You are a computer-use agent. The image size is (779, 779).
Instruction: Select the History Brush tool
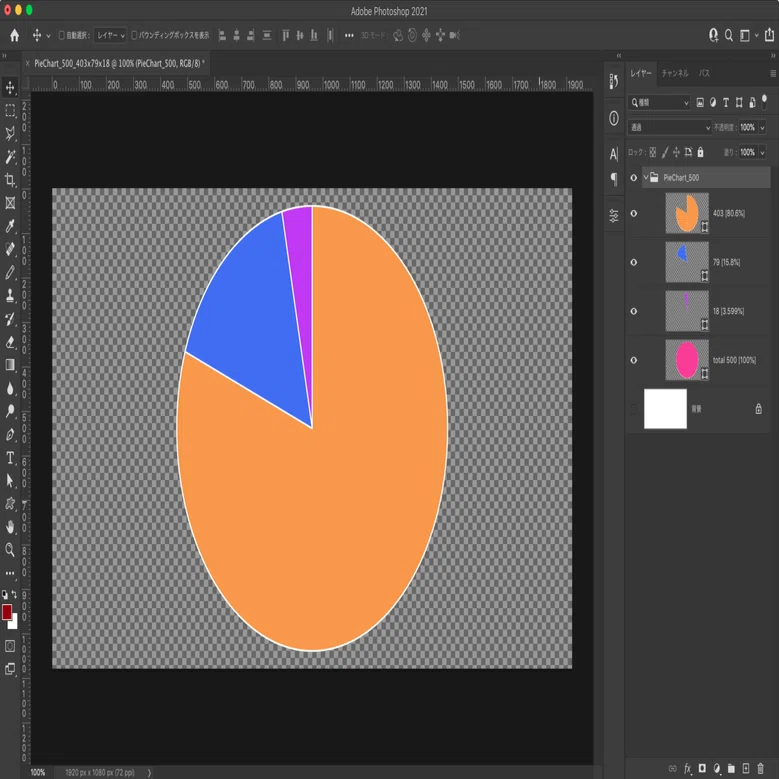(x=10, y=318)
